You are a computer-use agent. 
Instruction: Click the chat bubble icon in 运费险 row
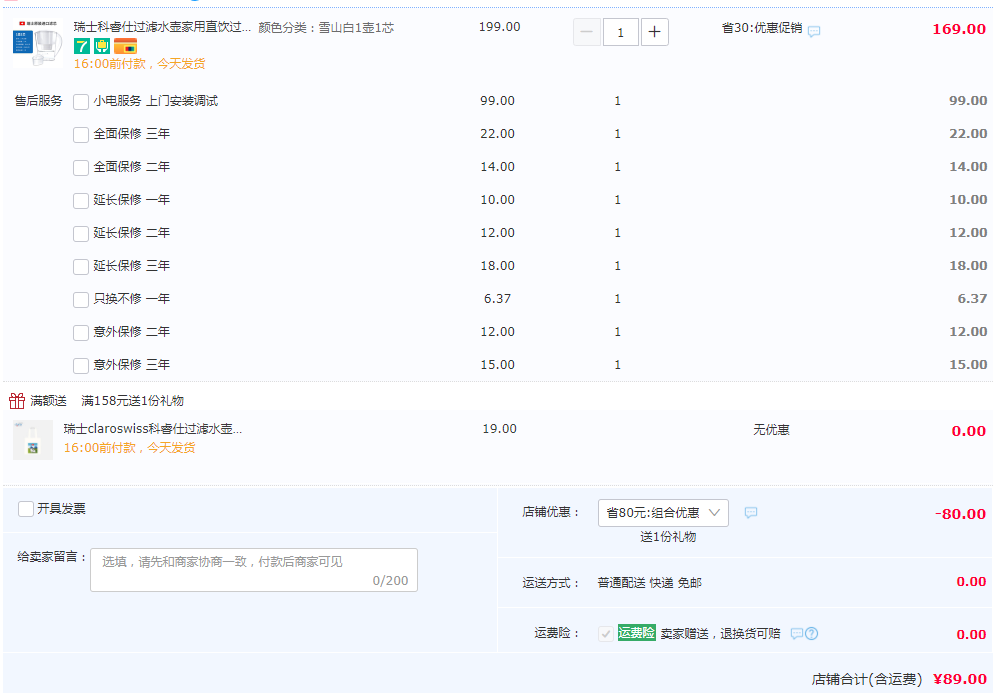[x=797, y=633]
